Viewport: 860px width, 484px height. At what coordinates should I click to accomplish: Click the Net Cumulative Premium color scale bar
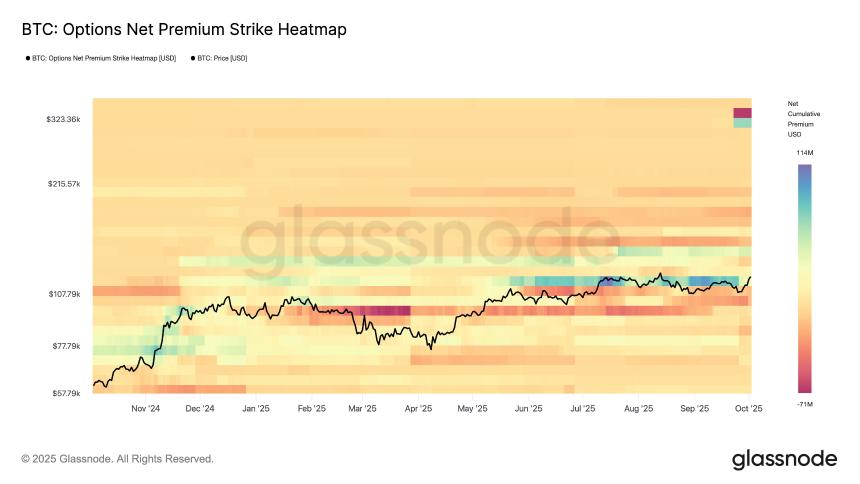(804, 278)
